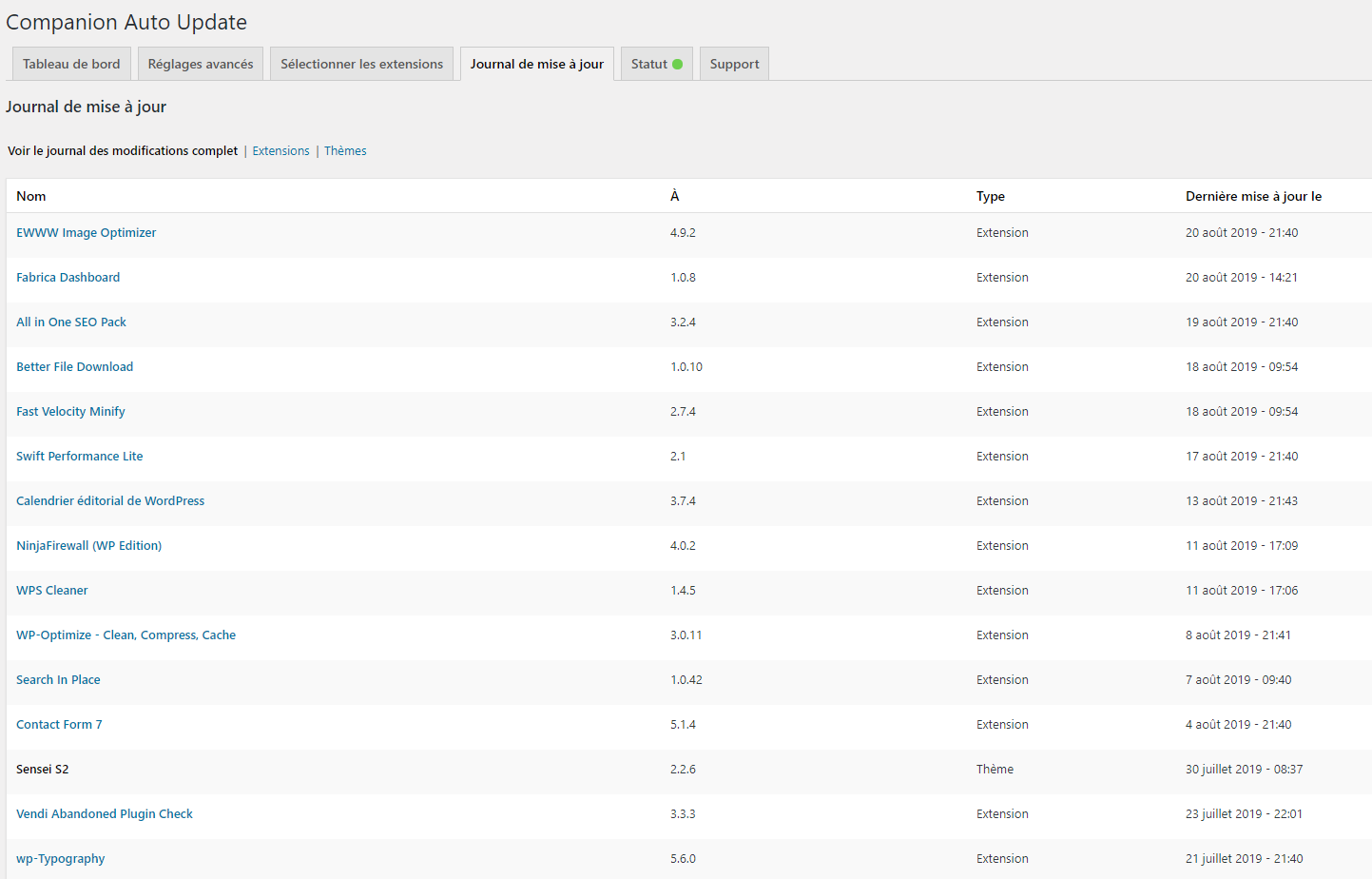The height and width of the screenshot is (879, 1372).
Task: Click version 1.0.8 cell
Action: [x=683, y=277]
